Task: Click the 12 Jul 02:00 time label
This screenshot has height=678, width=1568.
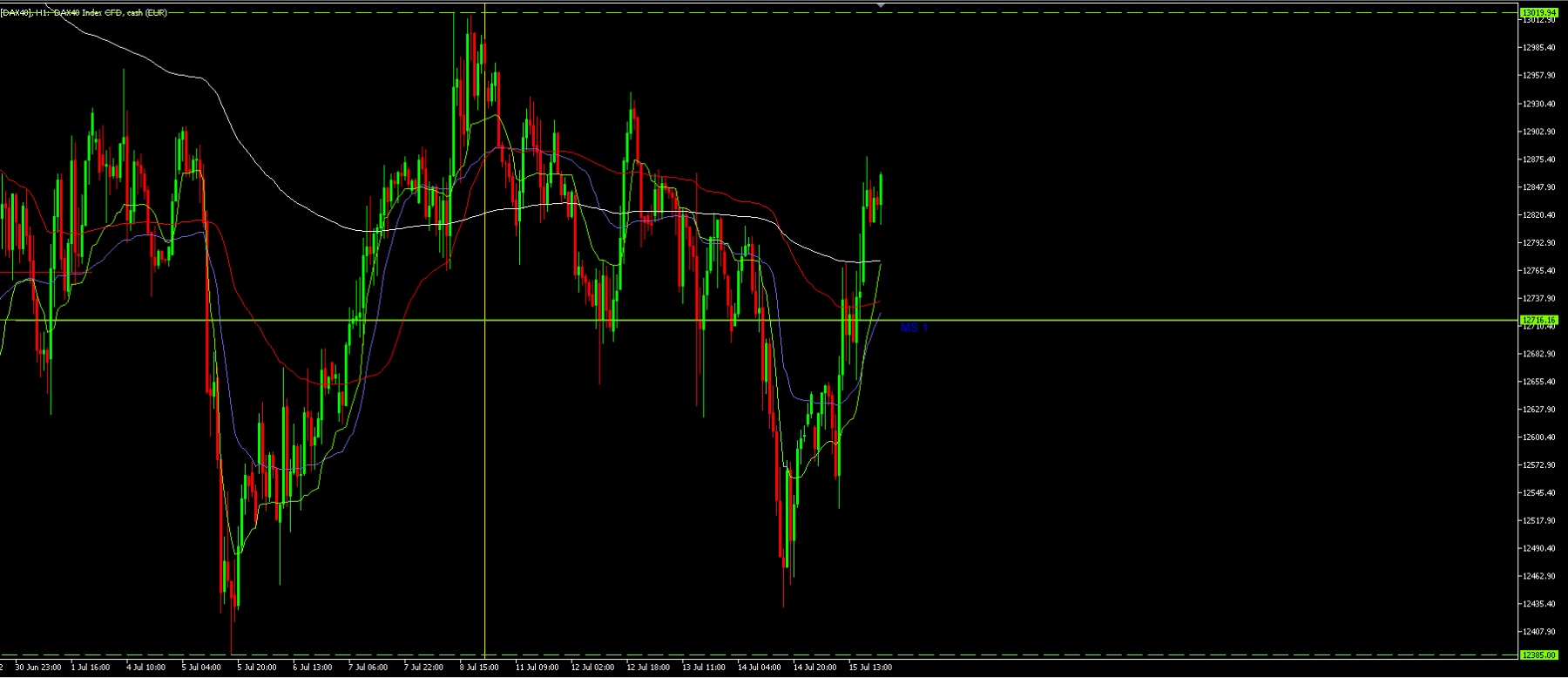Action: 592,668
